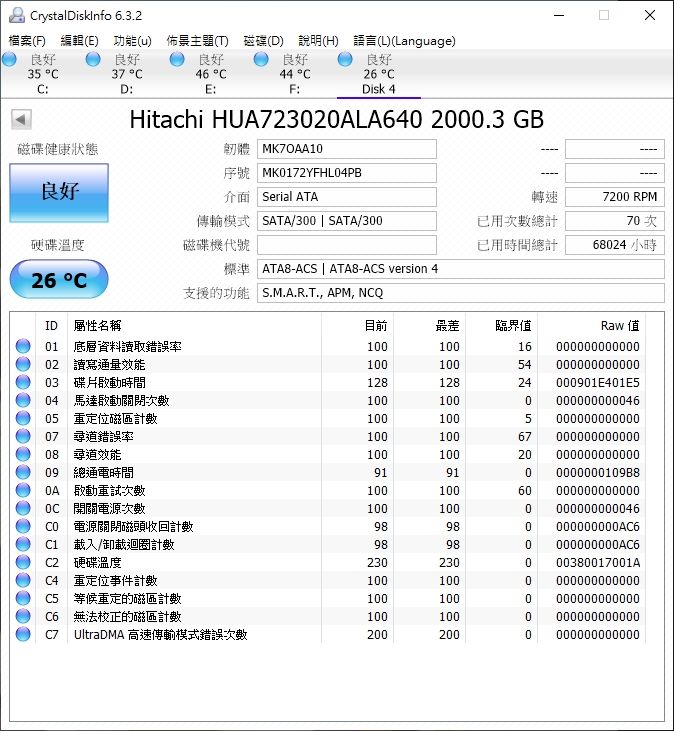Click status orb for attribute C2 硬碟溫度
This screenshot has height=731, width=674.
click(x=23, y=563)
